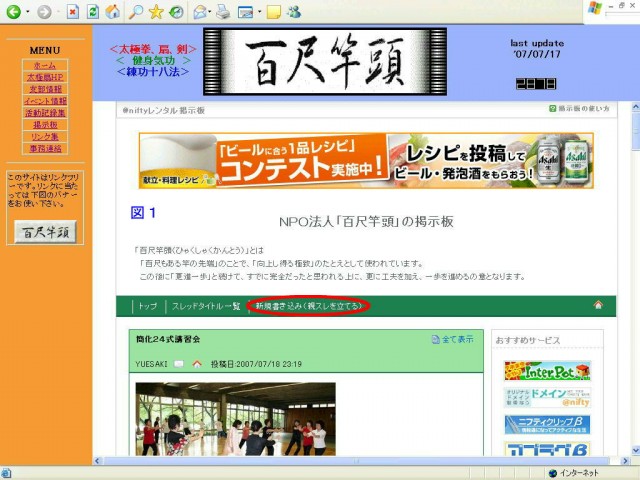Go to browser Home icon

click(x=113, y=12)
